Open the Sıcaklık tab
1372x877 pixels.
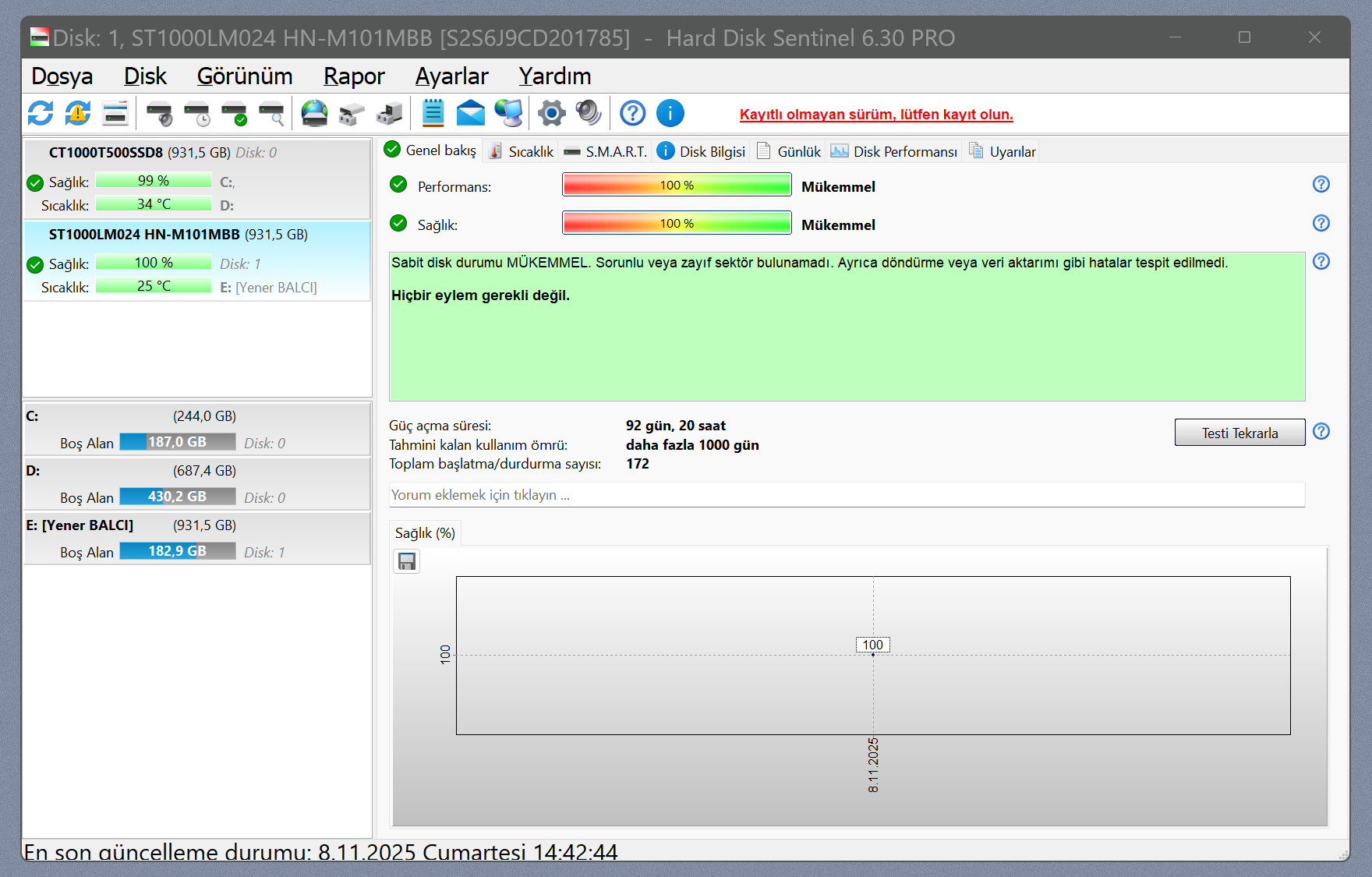(521, 151)
